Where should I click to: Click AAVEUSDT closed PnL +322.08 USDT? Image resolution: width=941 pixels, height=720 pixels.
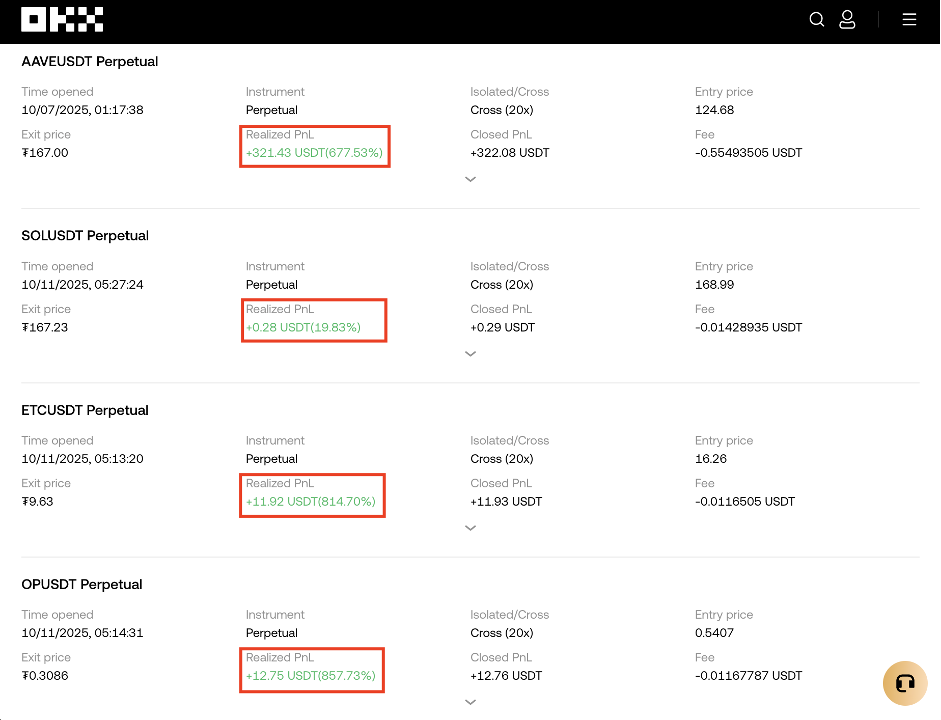[510, 153]
